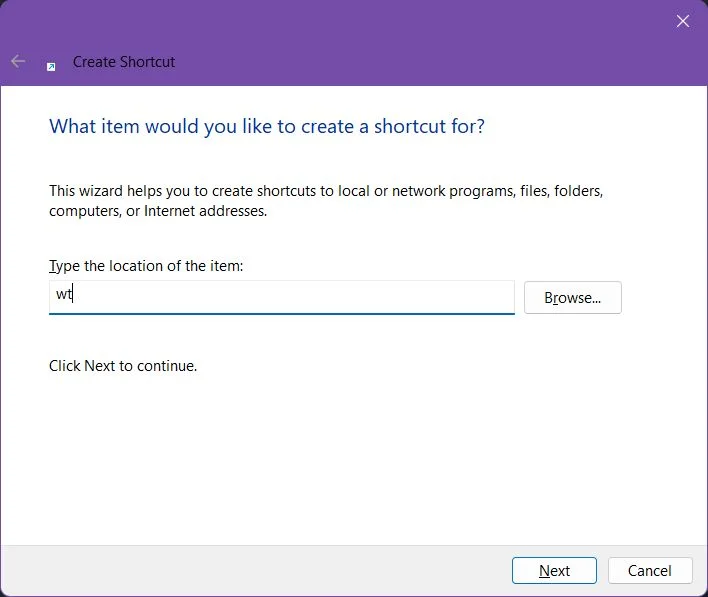Click the shortcut icon beside Create Shortcut title
The width and height of the screenshot is (708, 597).
[51, 67]
